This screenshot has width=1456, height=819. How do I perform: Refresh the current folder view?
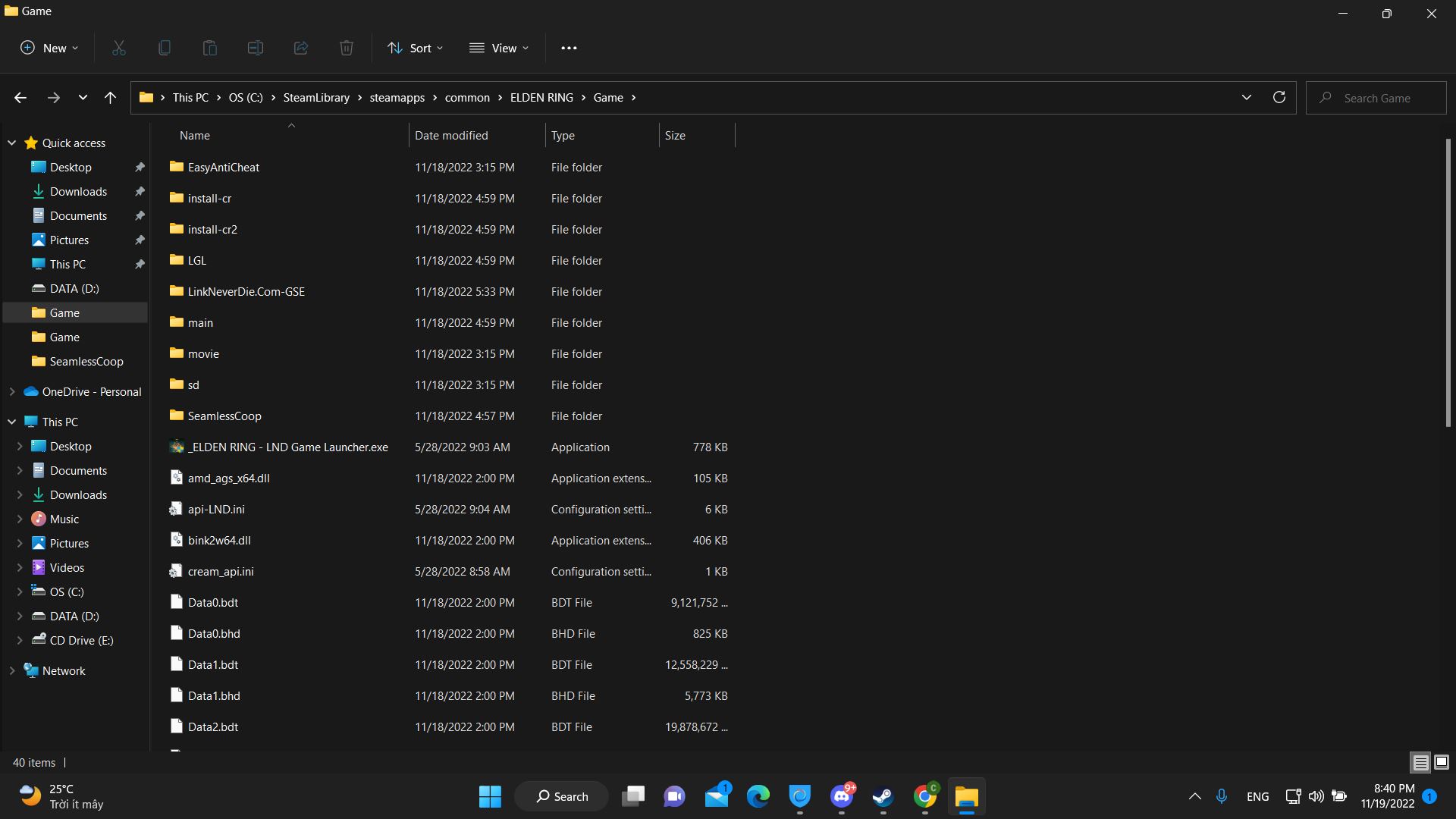pos(1279,98)
